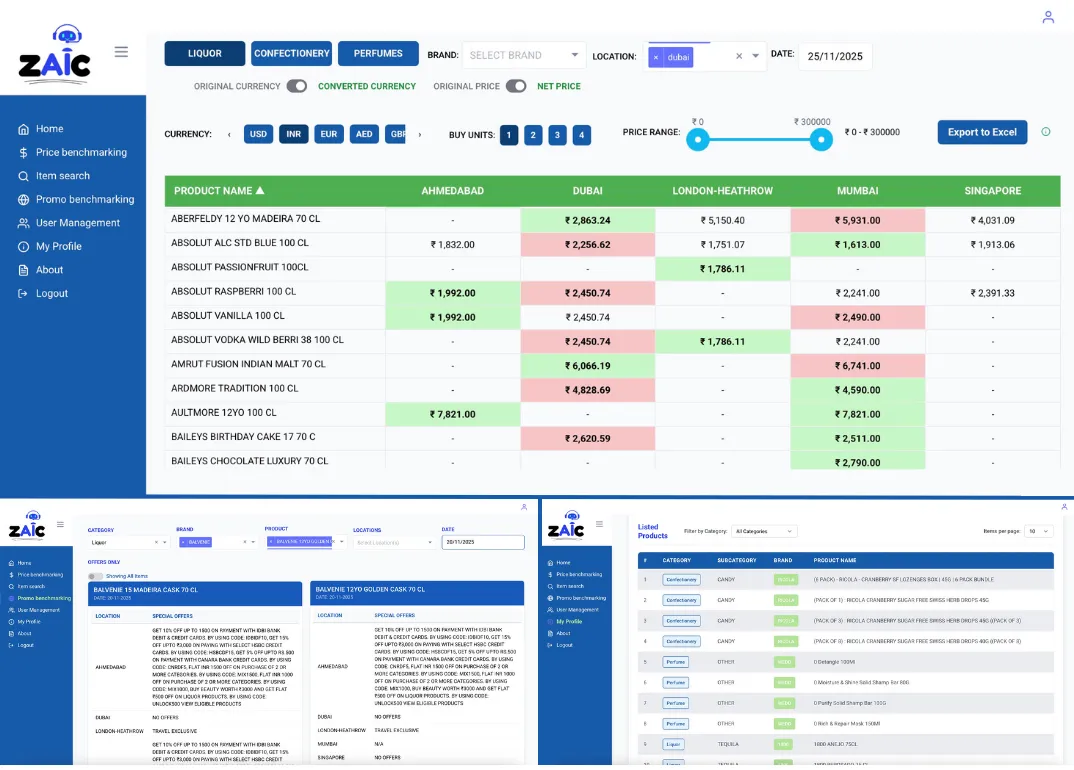
Task: Click the User Management people icon in sidebar
Action: click(x=23, y=223)
